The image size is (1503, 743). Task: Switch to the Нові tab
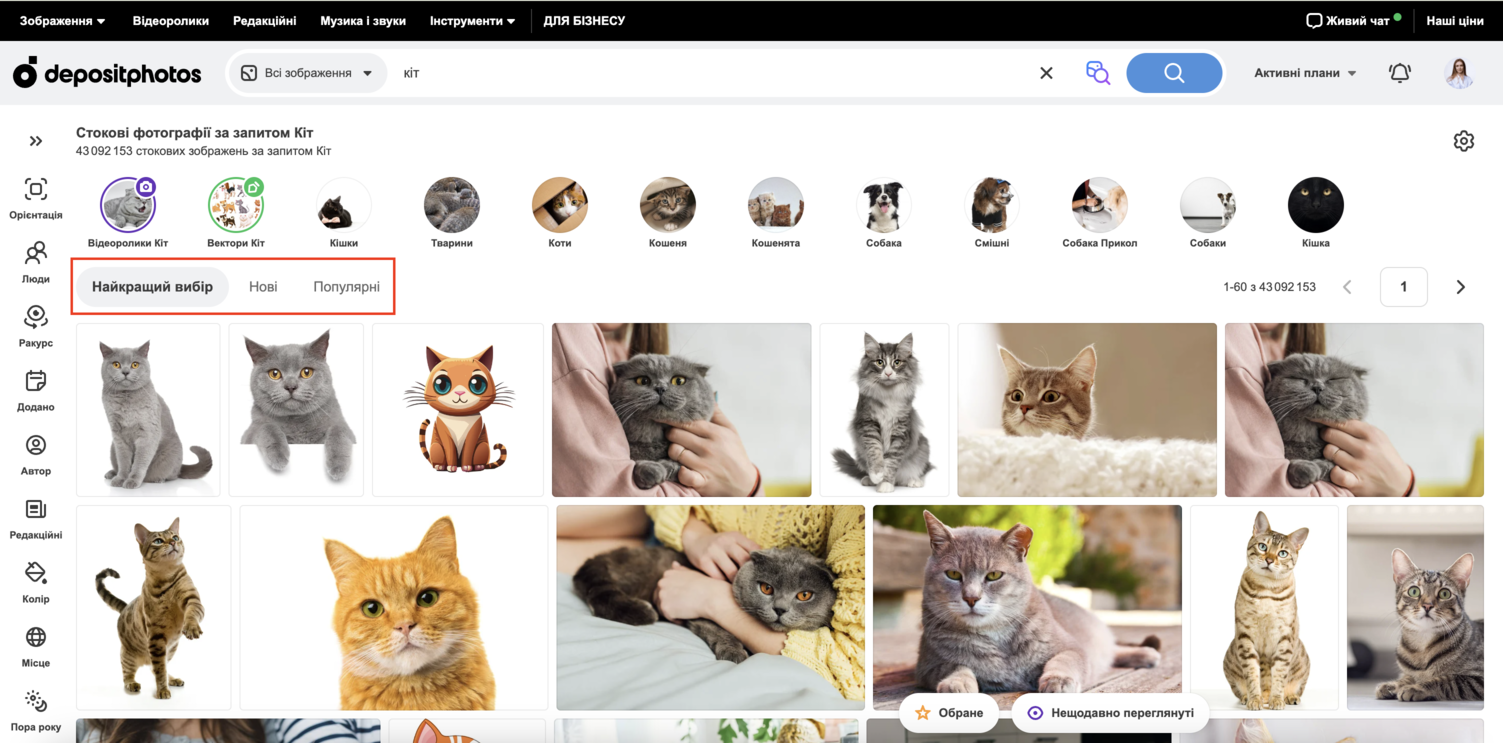[263, 287]
